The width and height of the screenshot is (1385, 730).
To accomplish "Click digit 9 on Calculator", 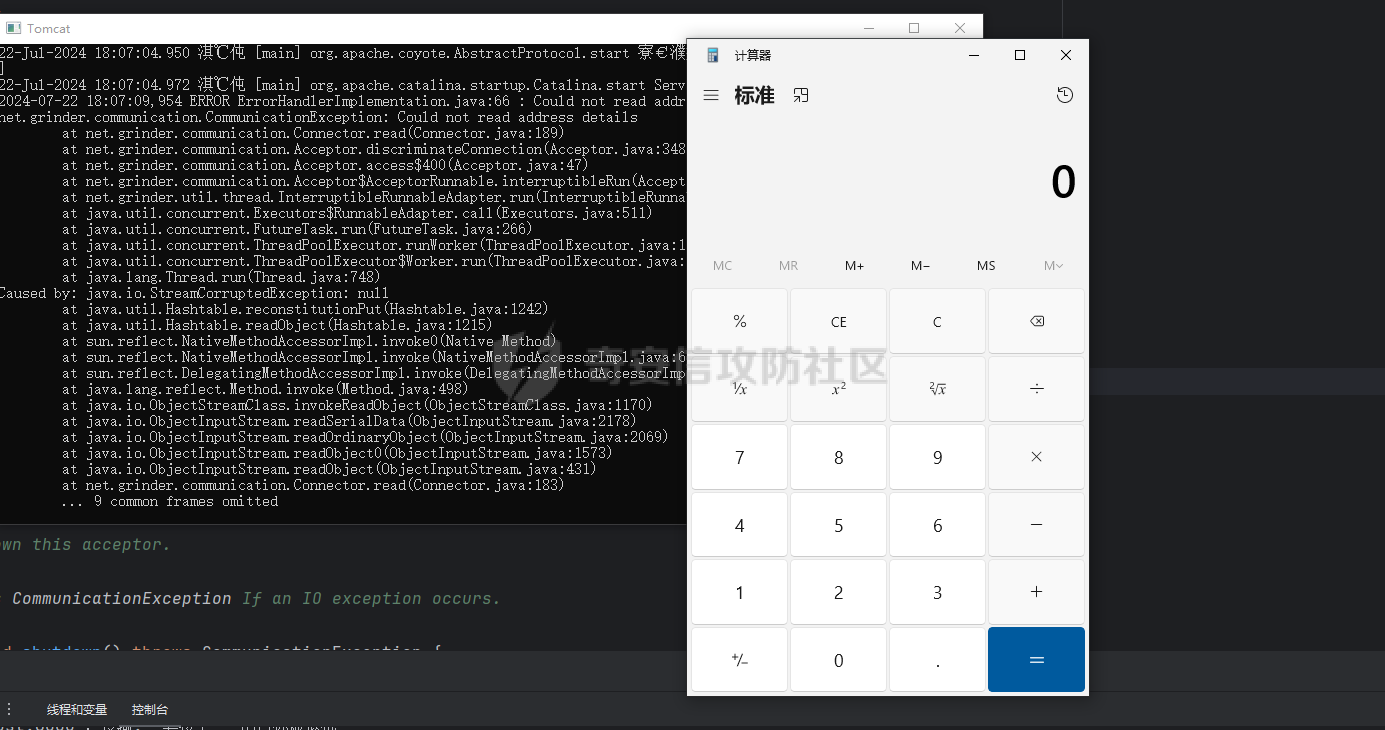I will [x=937, y=457].
